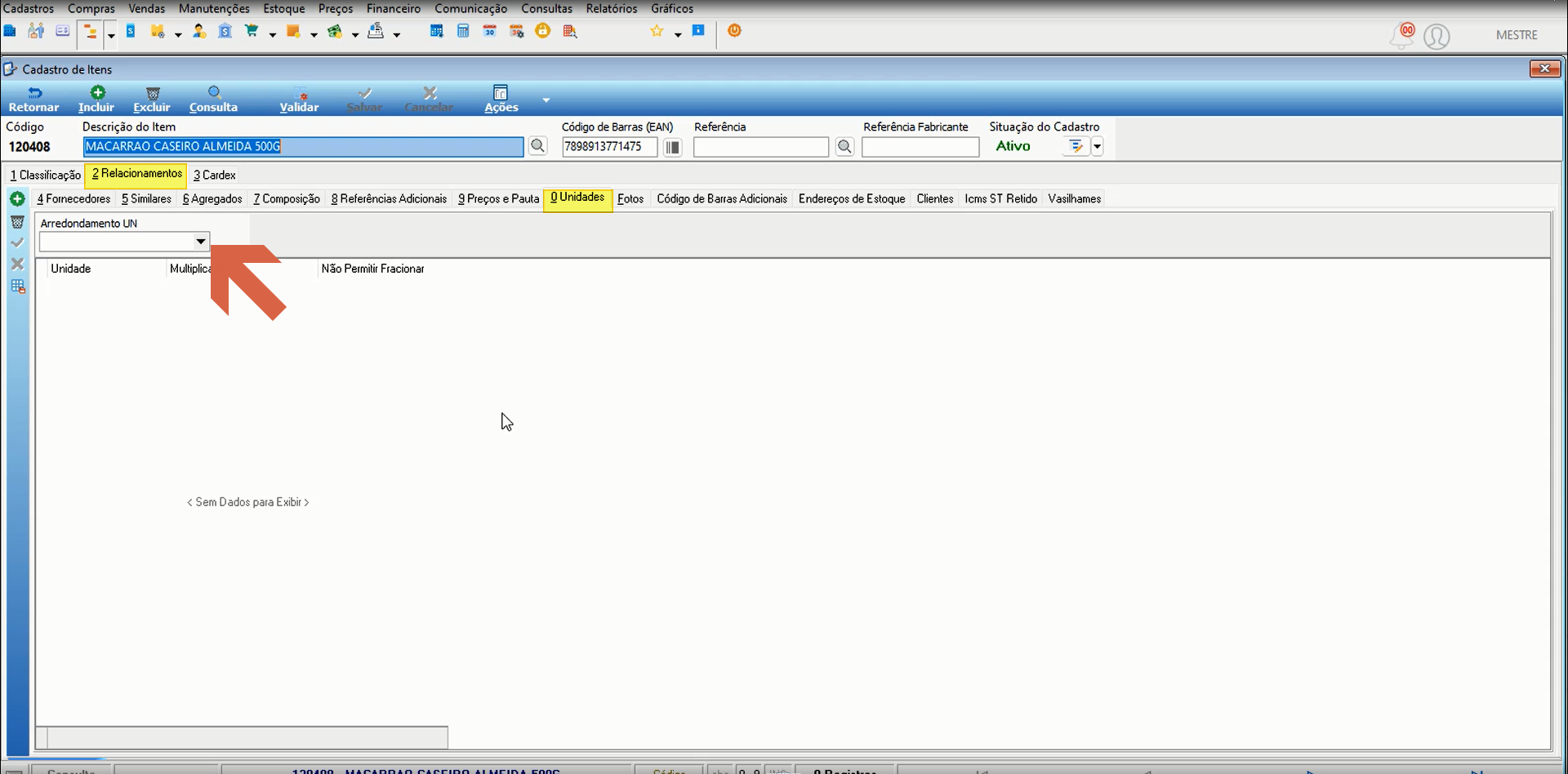1568x774 pixels.
Task: Click the calendar 30 toolbar icon
Action: (489, 31)
